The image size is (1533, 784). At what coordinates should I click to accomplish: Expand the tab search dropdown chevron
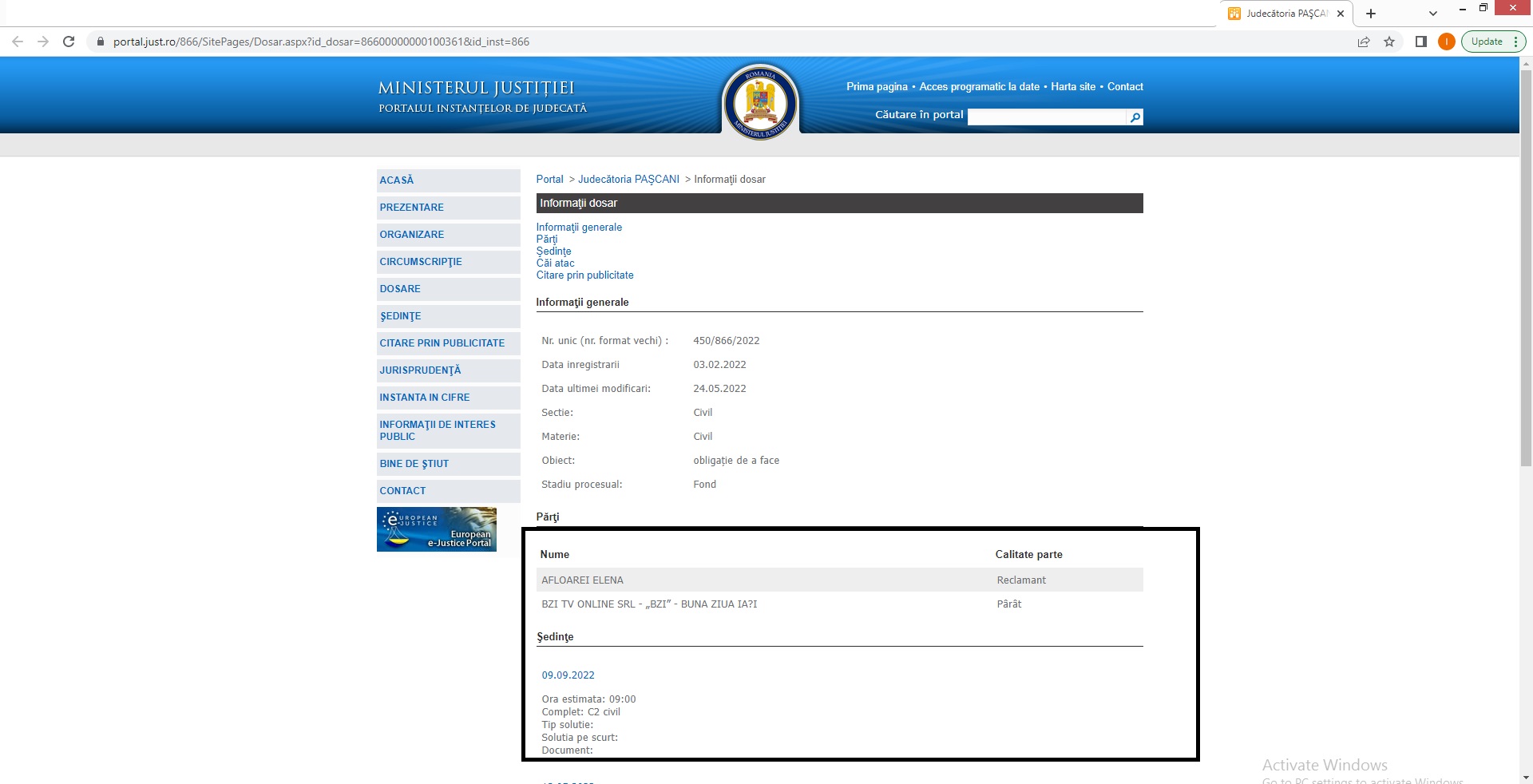1433,14
